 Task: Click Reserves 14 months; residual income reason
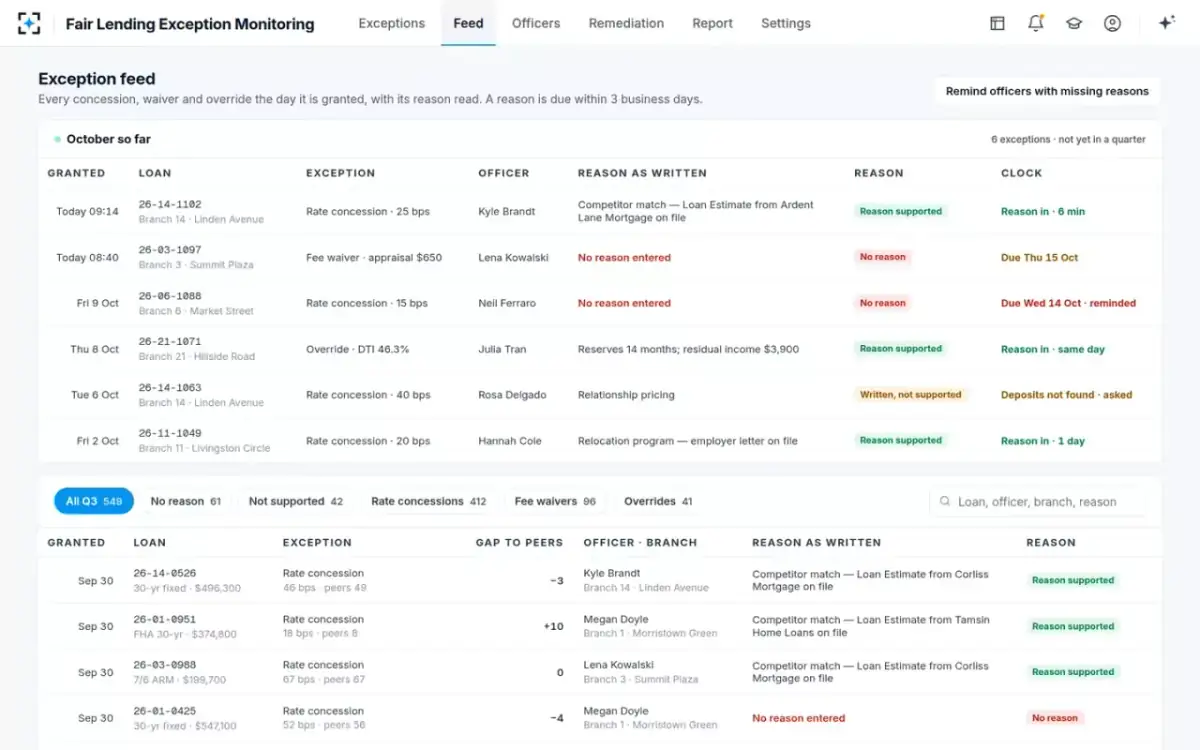pos(688,349)
